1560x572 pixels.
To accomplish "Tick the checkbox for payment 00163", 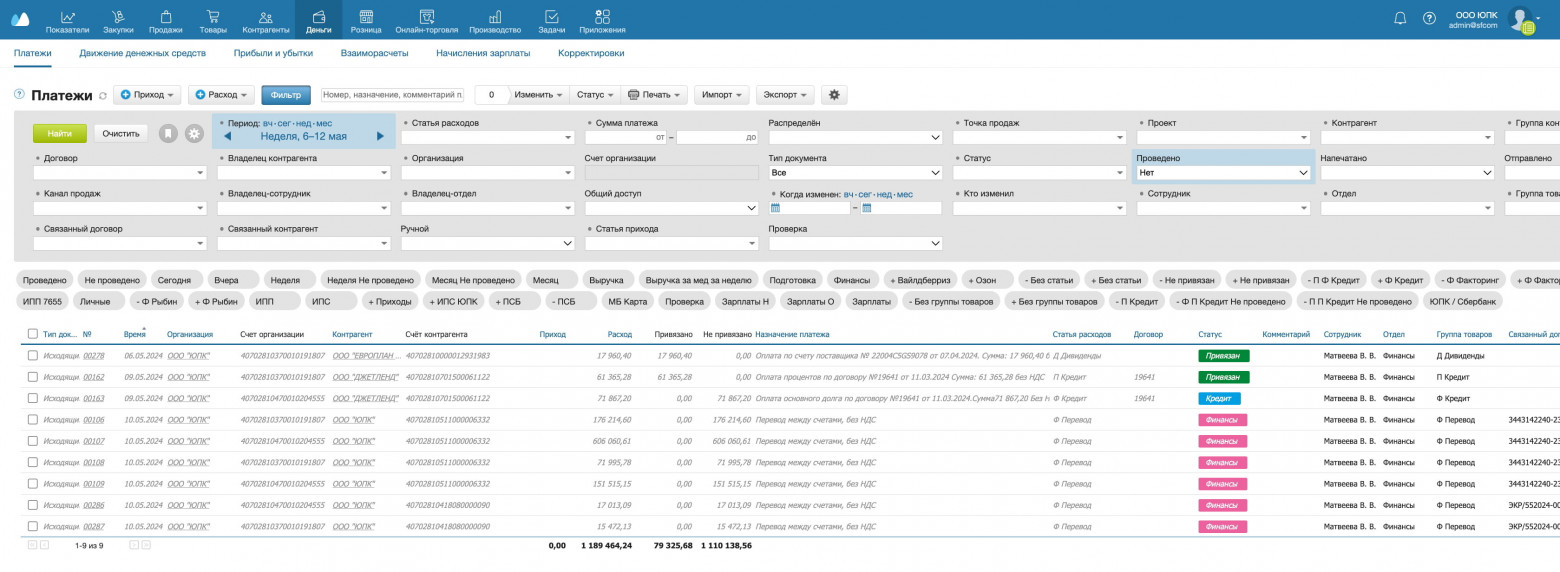I will (x=33, y=398).
